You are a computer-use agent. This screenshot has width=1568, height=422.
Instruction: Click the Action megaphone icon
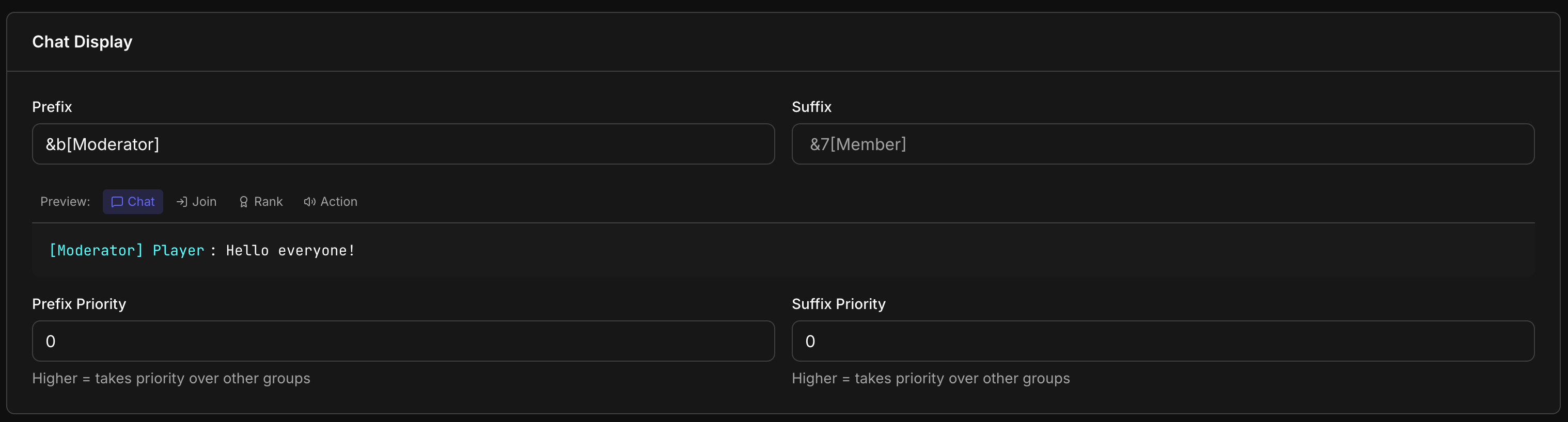tap(310, 202)
